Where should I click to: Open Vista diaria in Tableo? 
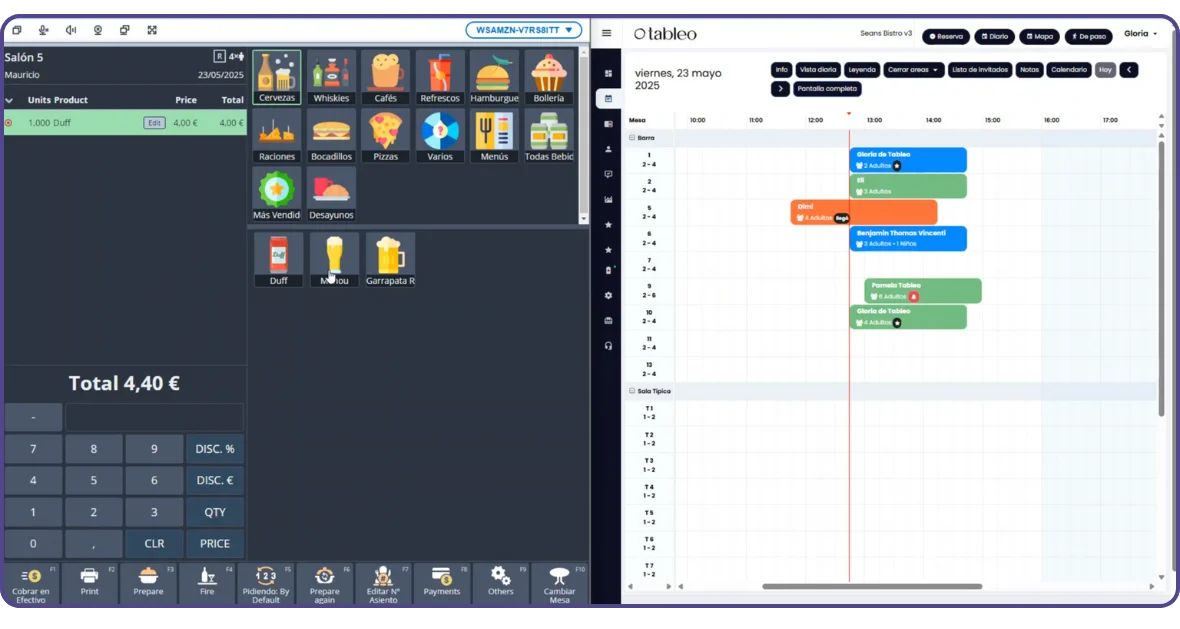817,70
